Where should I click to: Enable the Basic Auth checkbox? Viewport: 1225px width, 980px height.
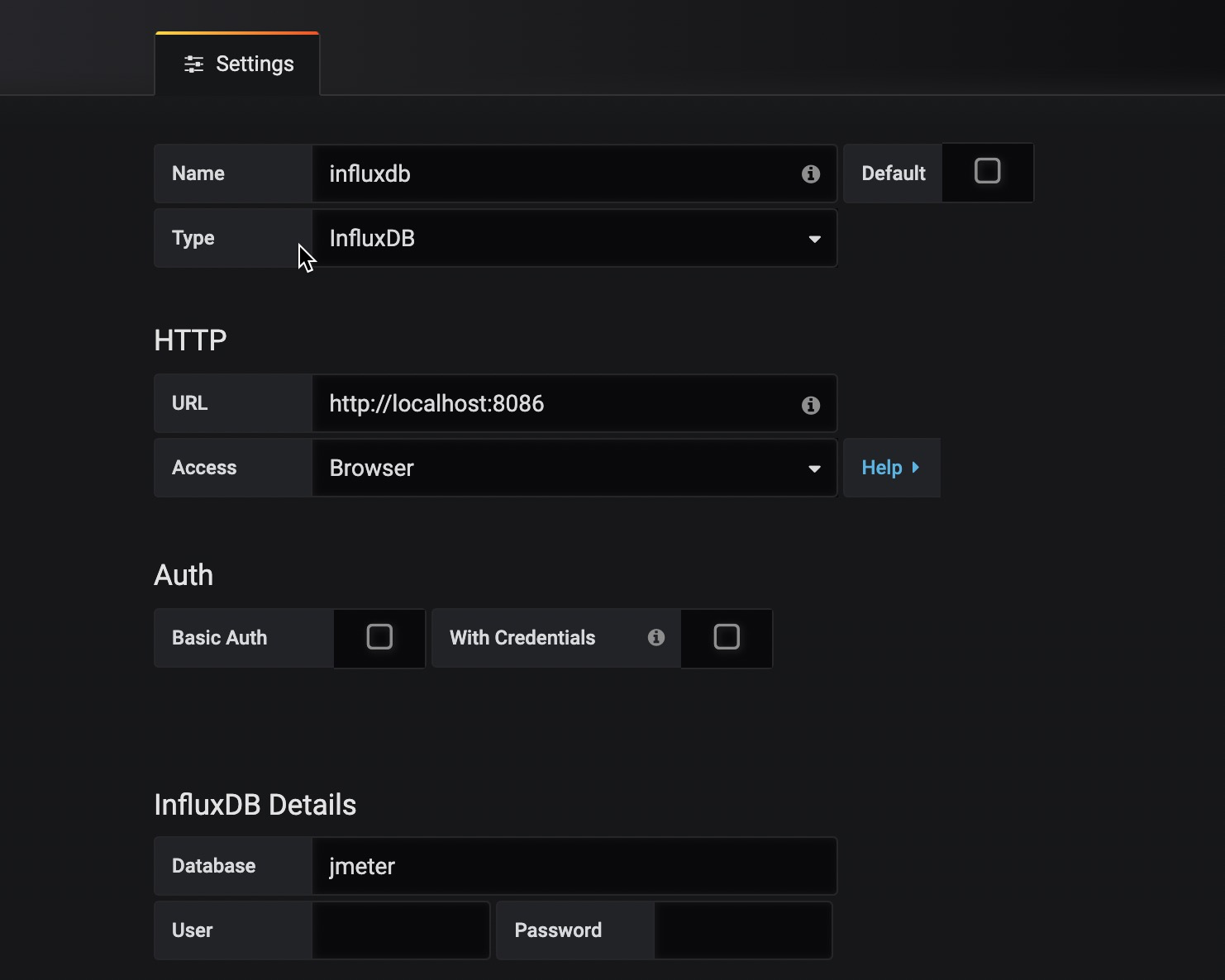[379, 637]
